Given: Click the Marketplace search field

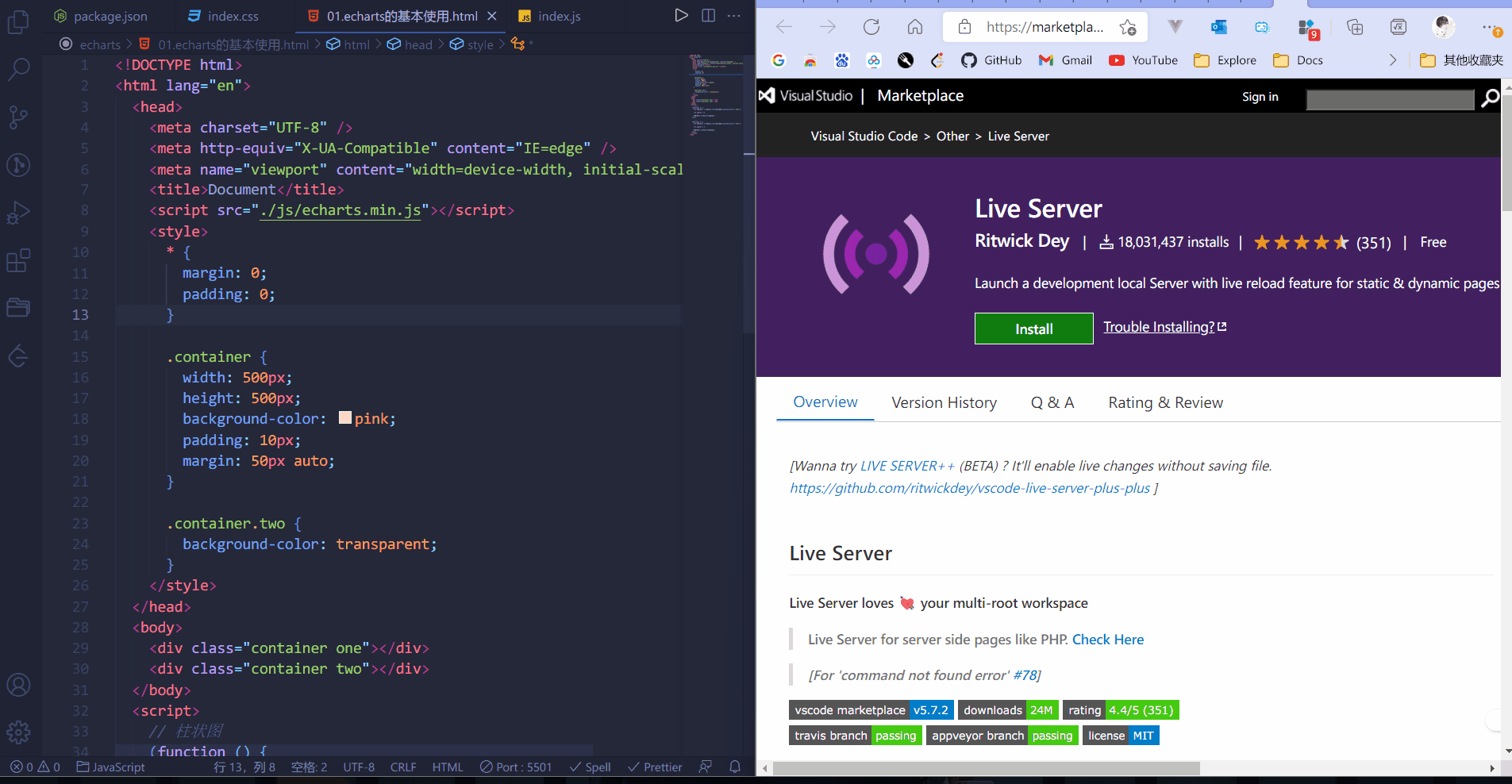Looking at the screenshot, I should tap(1390, 99).
